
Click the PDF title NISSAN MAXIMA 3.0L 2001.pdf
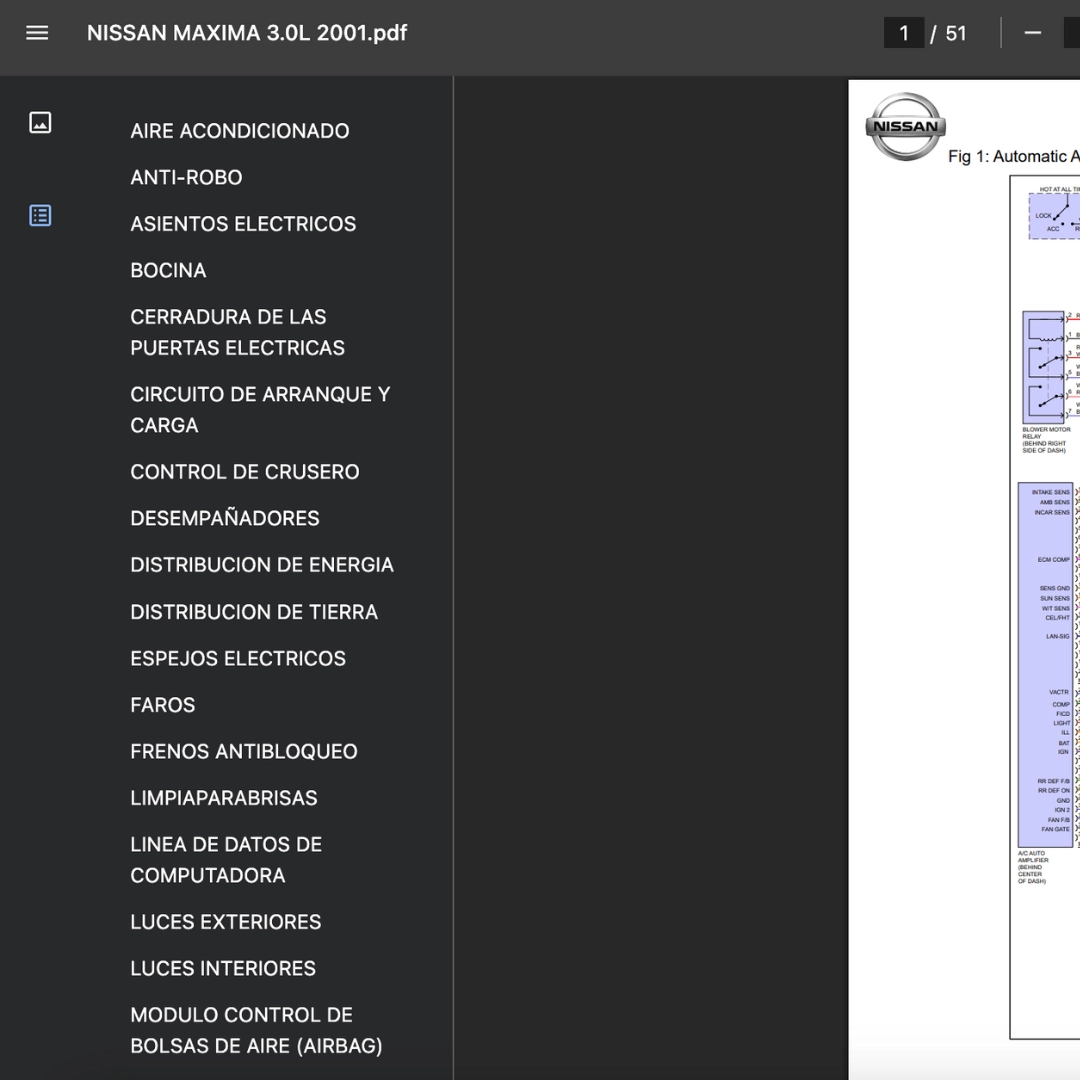247,33
